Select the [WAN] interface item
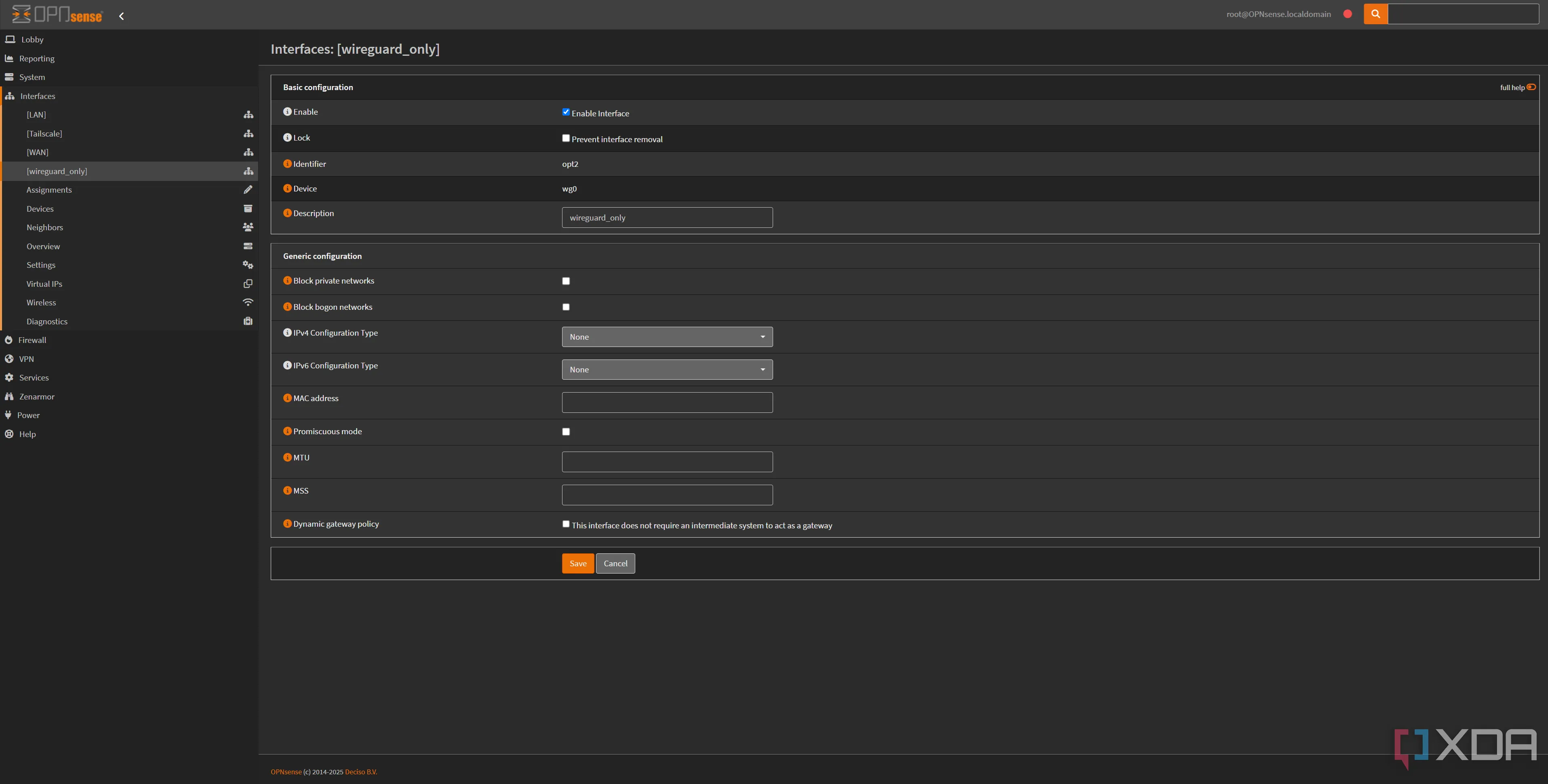The width and height of the screenshot is (1548, 784). pos(37,153)
